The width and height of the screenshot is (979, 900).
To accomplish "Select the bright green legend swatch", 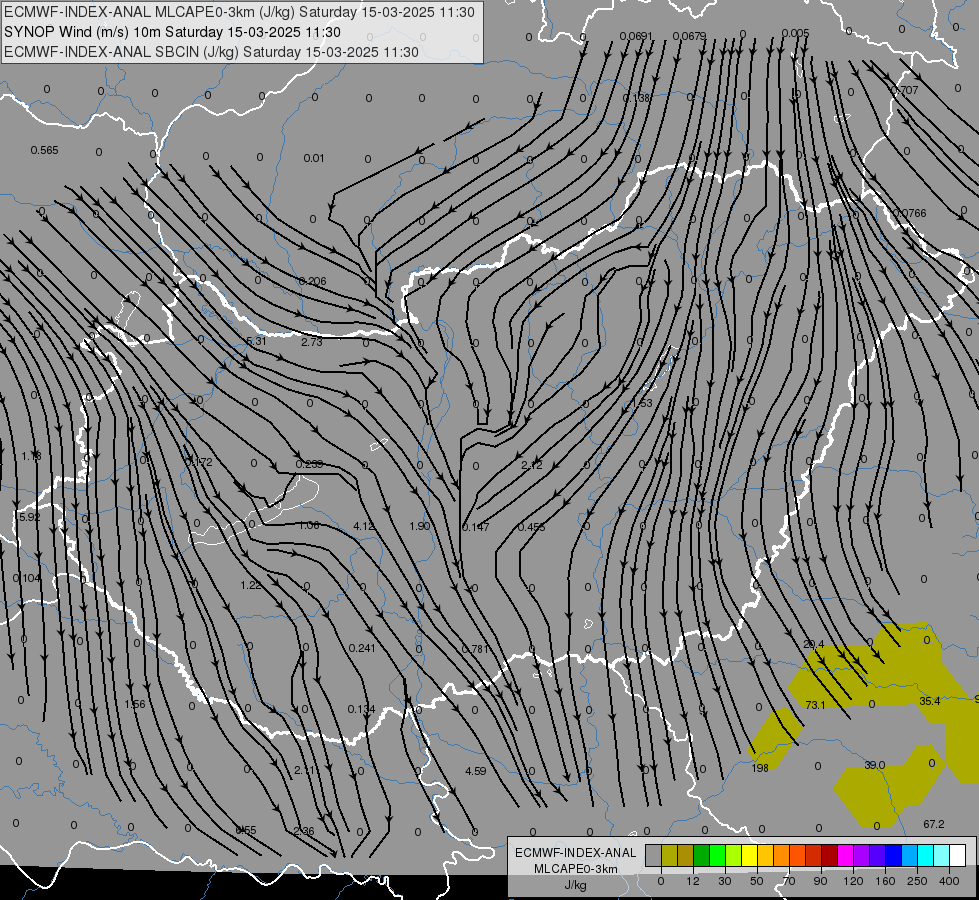I will coord(718,856).
